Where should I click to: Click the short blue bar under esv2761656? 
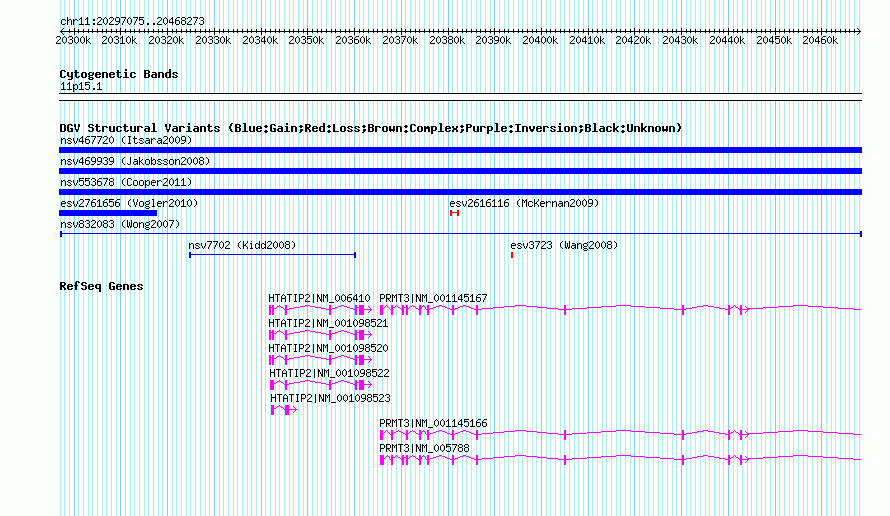(x=108, y=213)
